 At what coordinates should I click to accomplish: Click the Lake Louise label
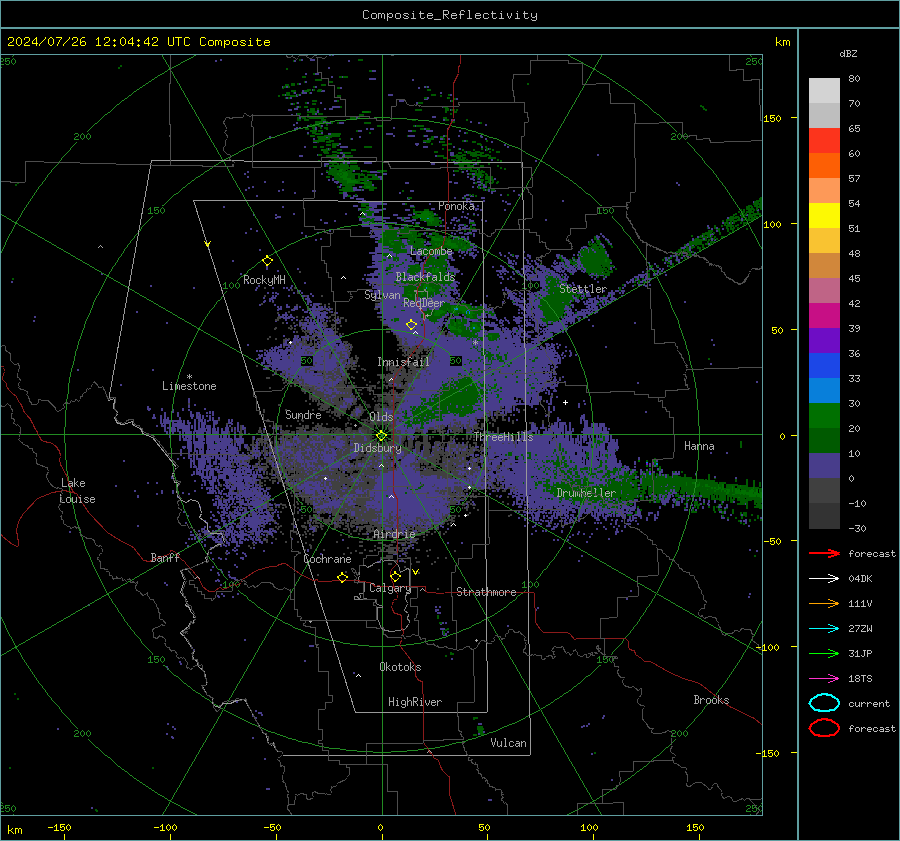78,491
